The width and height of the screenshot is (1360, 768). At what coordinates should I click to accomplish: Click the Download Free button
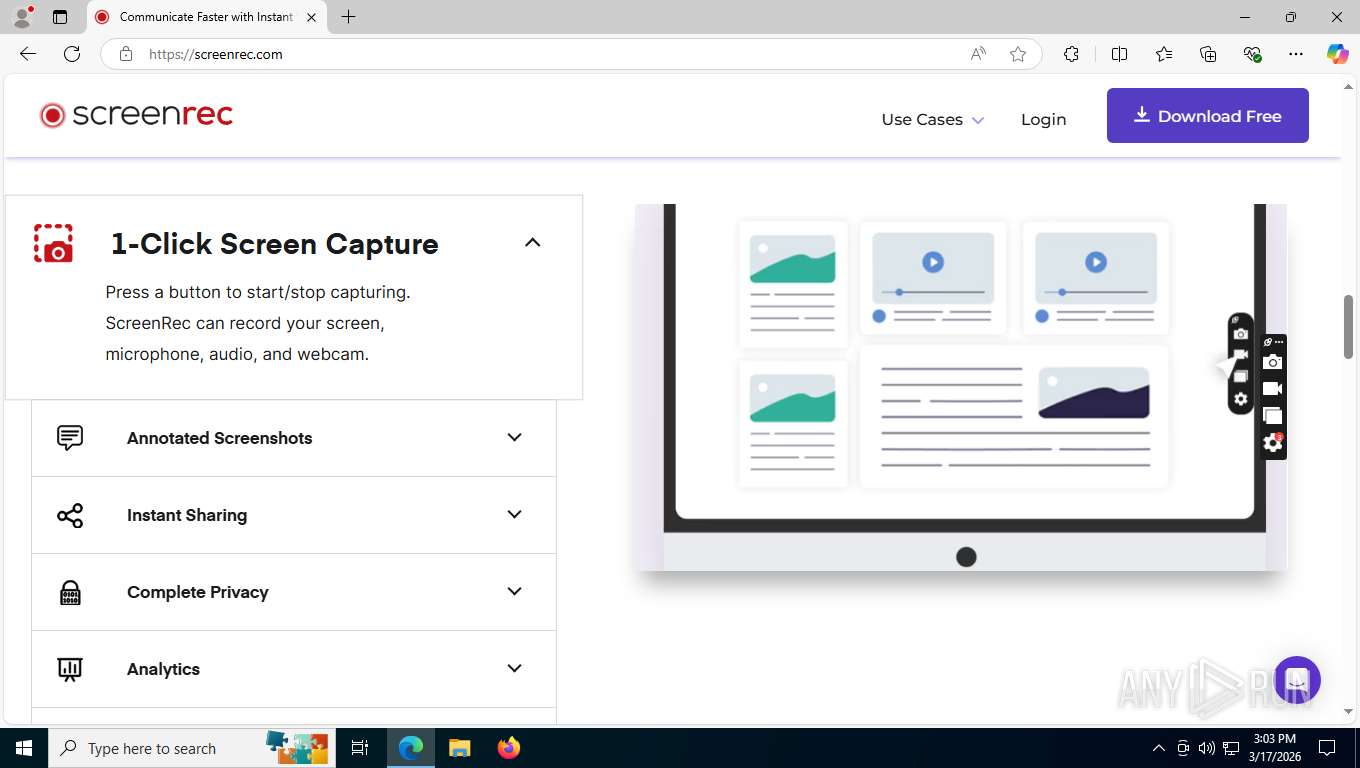click(x=1207, y=116)
